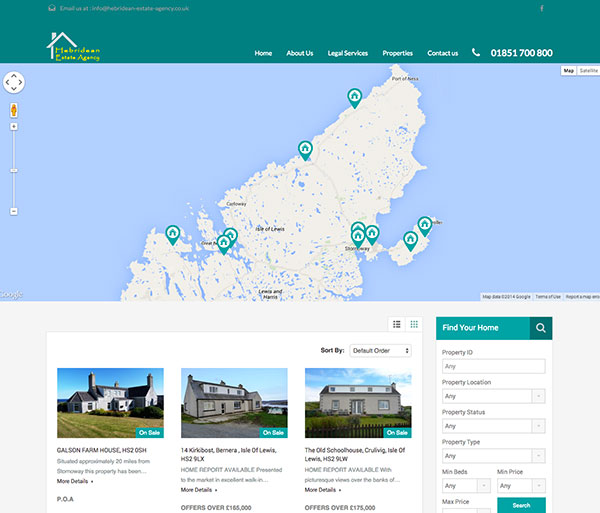Open the About Us page
Screen dimensions: 600x513
point(300,53)
